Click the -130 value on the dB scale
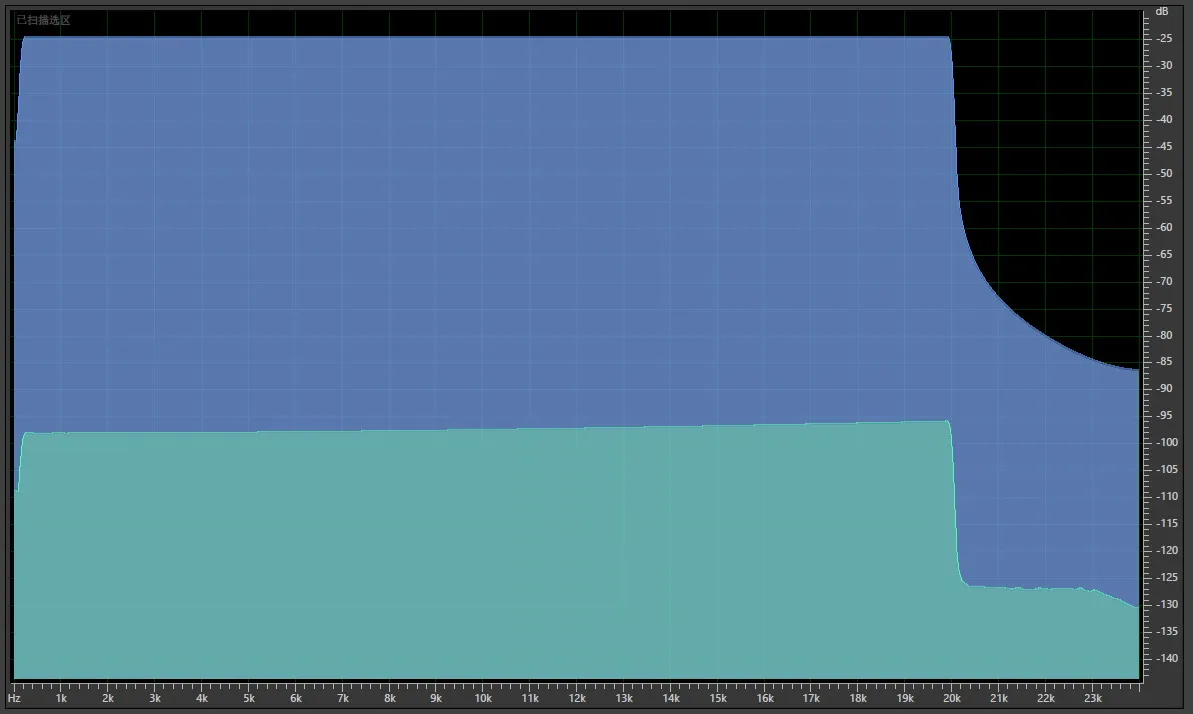Screen dimensions: 1193x714 pyautogui.click(x=1167, y=604)
